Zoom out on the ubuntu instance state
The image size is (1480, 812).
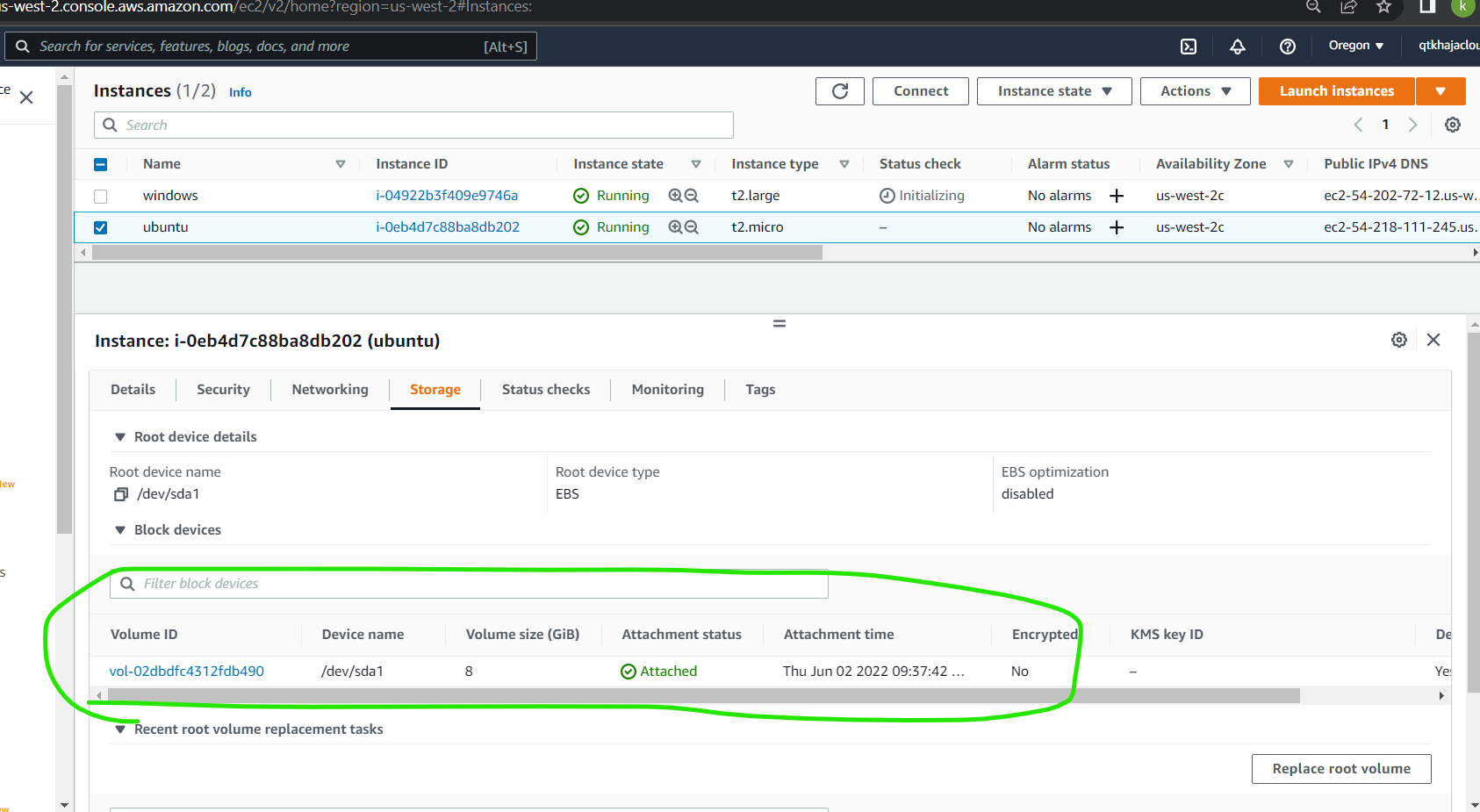point(692,227)
